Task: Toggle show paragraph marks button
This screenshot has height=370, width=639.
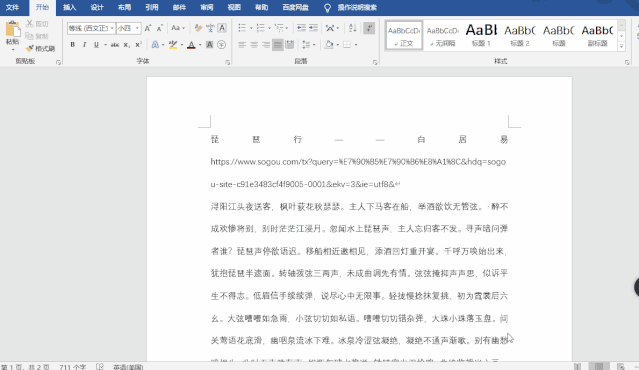Action: pyautogui.click(x=369, y=28)
